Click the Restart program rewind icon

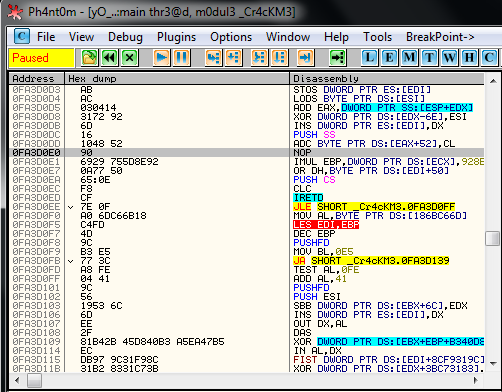(x=110, y=58)
